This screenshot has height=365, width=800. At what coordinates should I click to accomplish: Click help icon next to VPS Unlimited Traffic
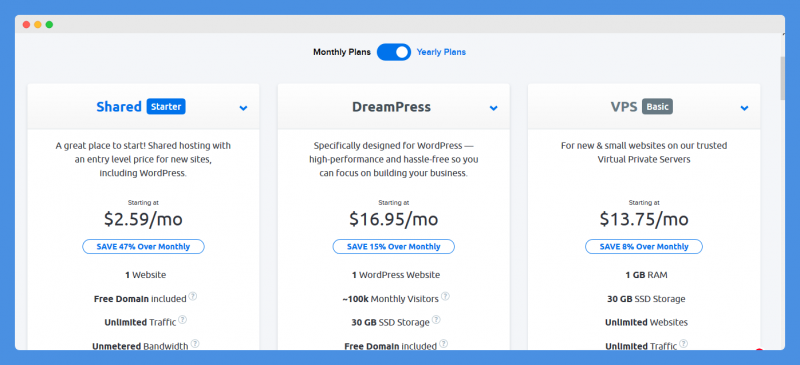pos(683,344)
